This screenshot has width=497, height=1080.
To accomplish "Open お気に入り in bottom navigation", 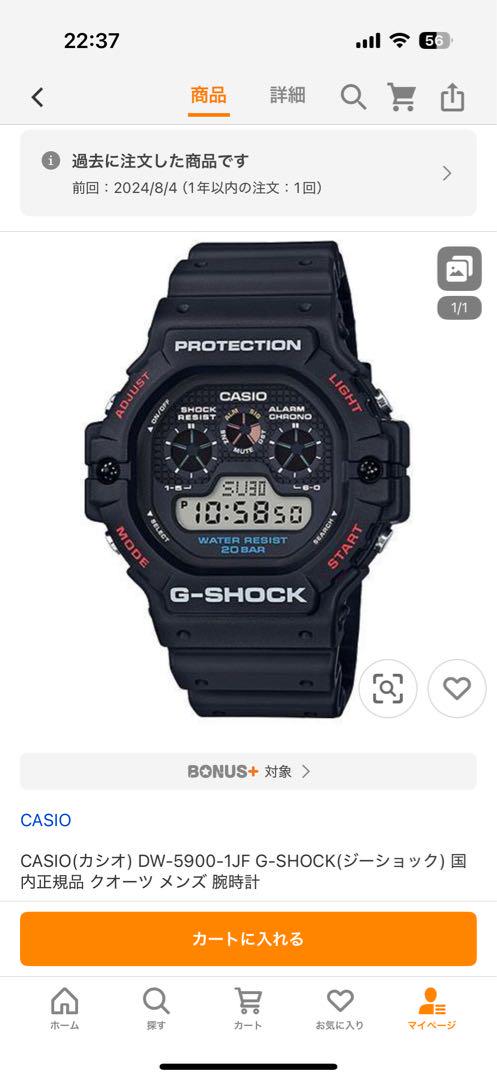I will tap(339, 1008).
